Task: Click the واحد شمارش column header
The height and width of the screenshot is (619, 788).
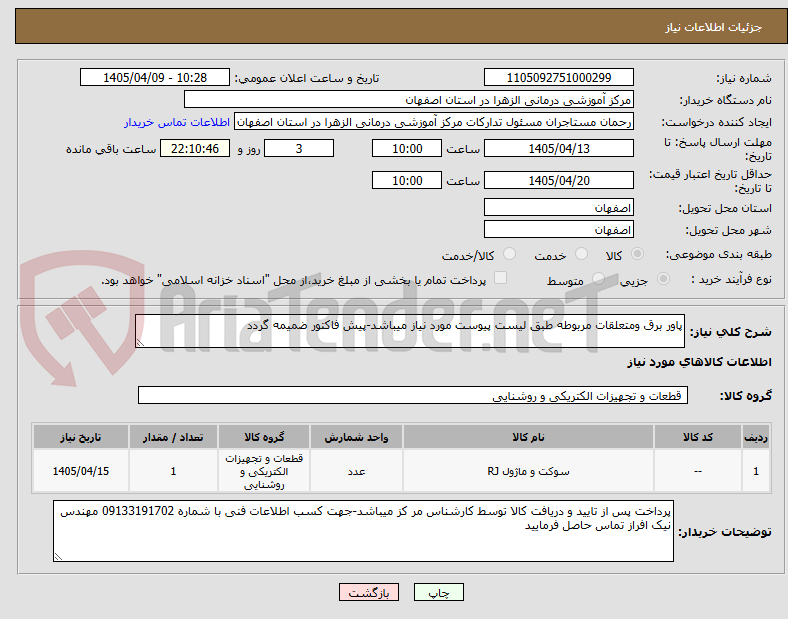Action: tap(356, 437)
